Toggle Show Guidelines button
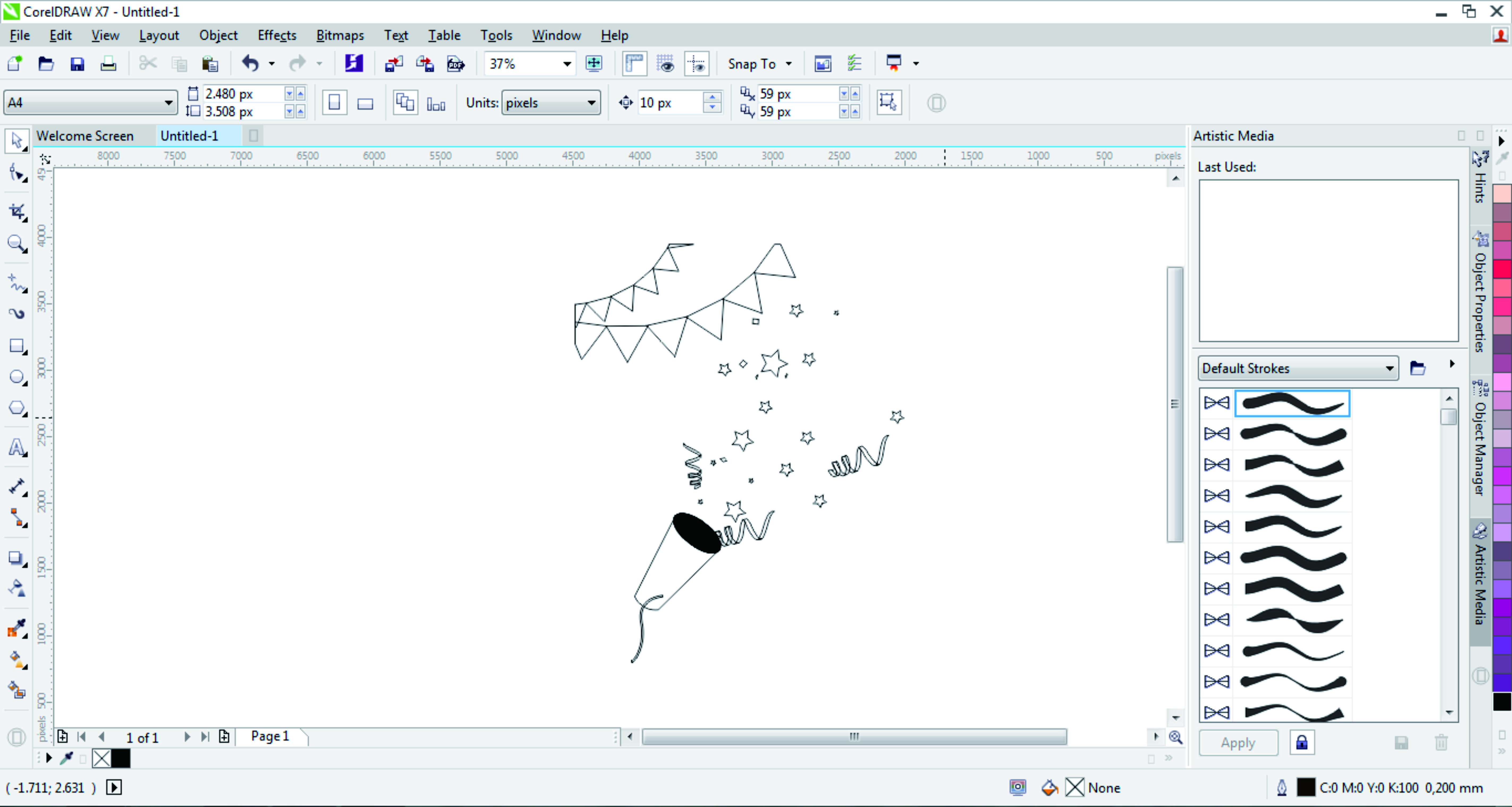The image size is (1512, 807). tap(697, 64)
